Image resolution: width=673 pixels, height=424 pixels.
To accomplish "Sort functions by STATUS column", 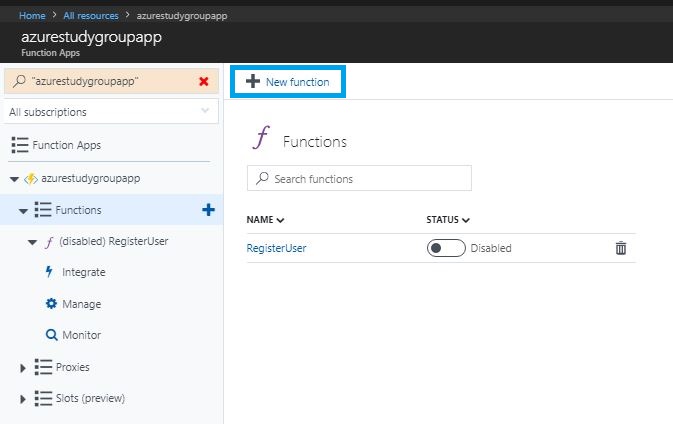I will tap(448, 220).
